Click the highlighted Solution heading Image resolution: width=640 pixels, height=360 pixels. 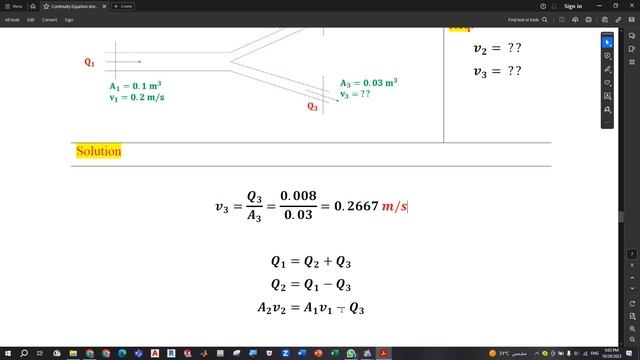point(99,151)
